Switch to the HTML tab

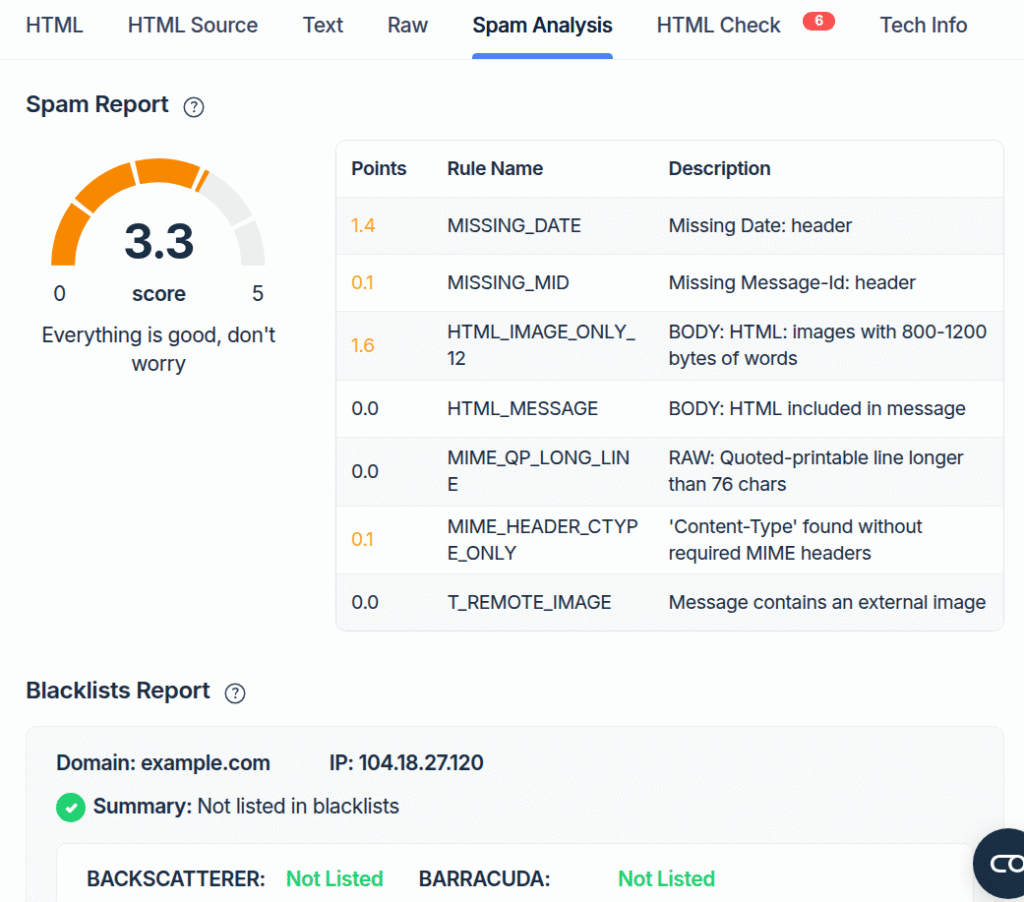pos(54,26)
